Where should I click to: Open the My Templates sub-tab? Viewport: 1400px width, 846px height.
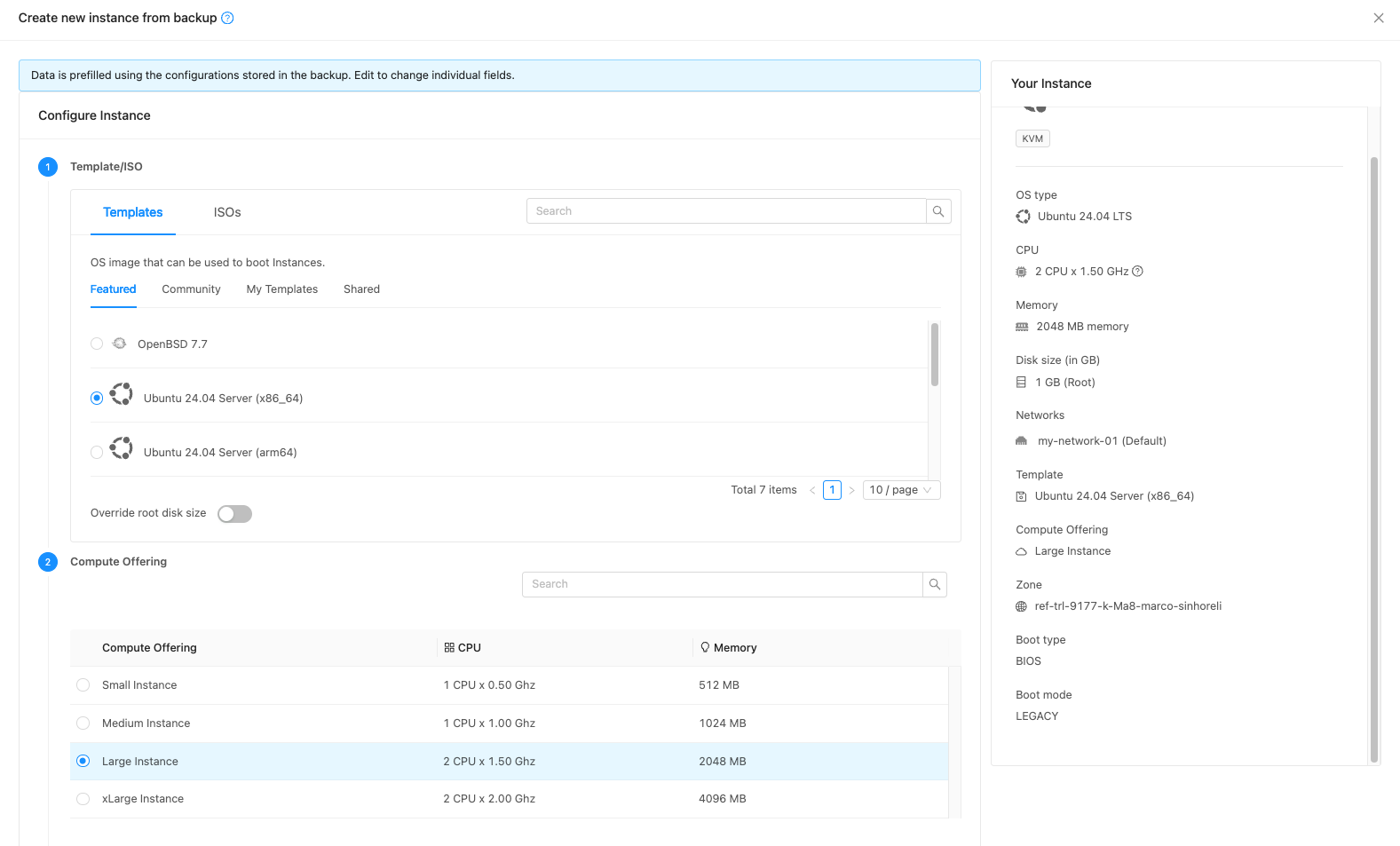282,289
